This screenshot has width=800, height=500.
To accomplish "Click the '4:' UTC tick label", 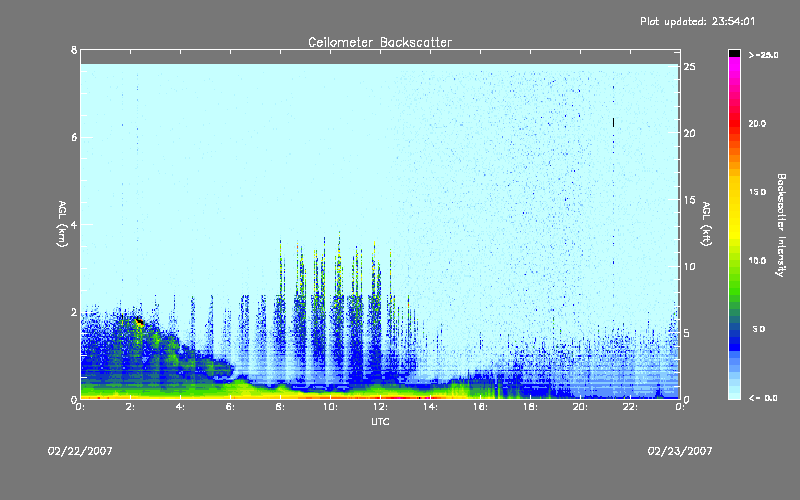I will click(181, 407).
